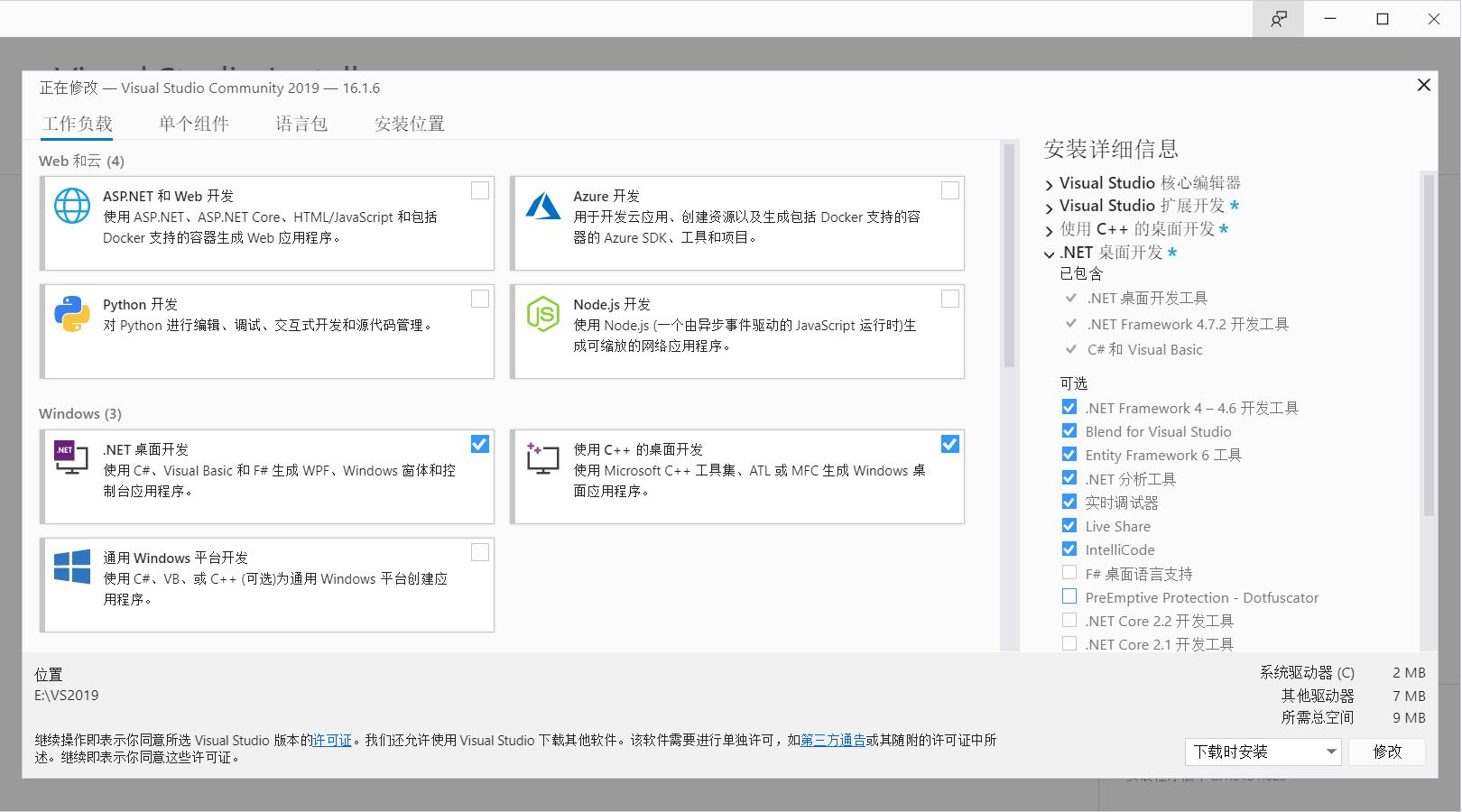The image size is (1462, 812).
Task: Click the ASP.NET globe workload icon
Action: tap(72, 206)
